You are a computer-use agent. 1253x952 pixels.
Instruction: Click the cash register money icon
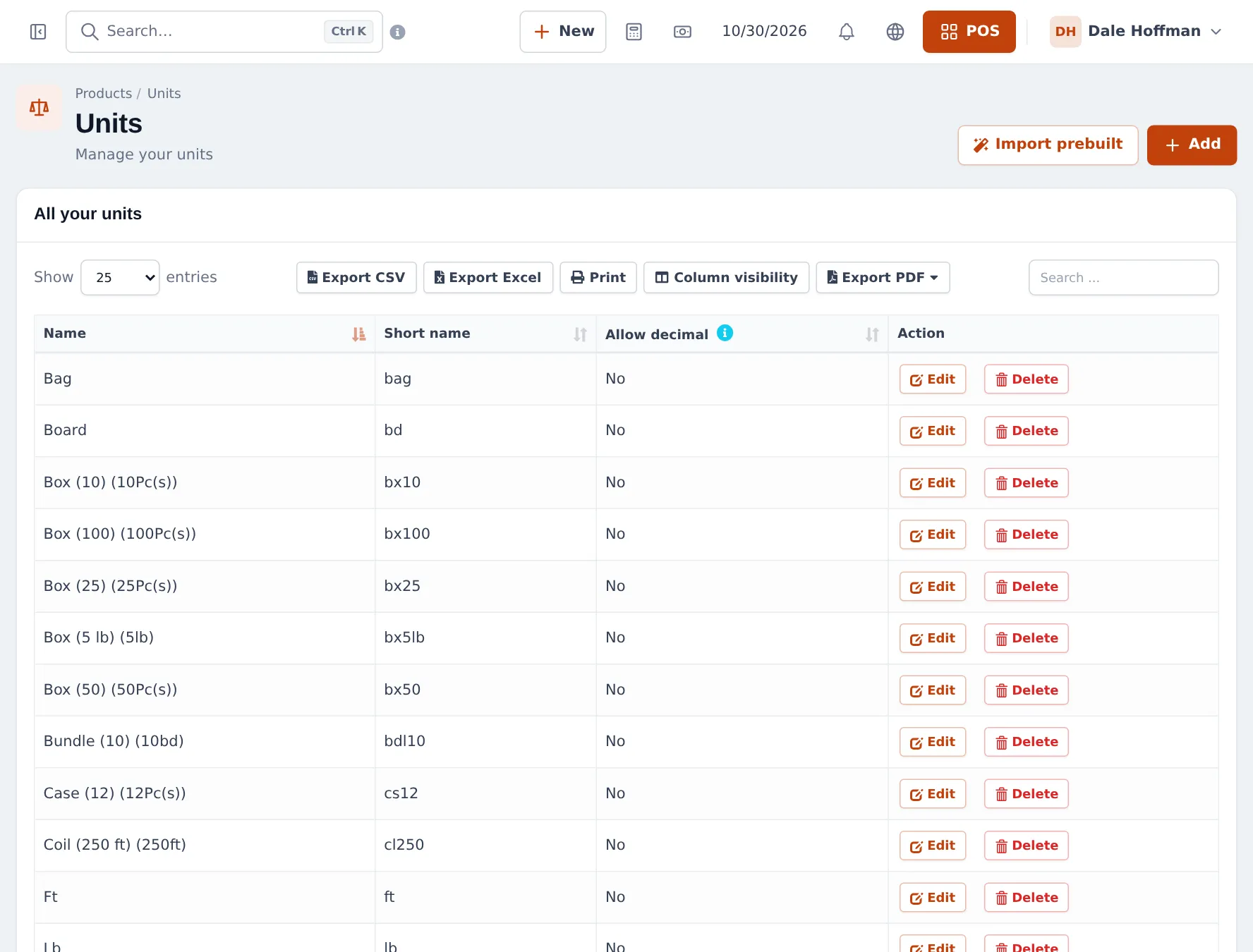point(682,32)
